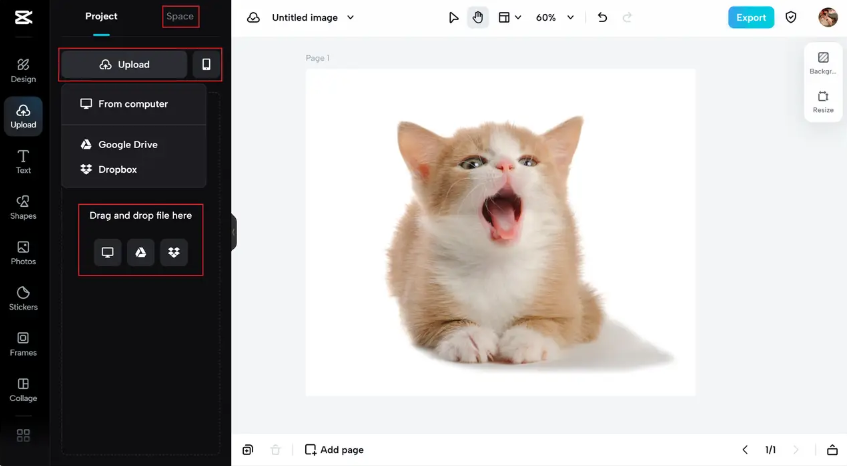Open the layout options dropdown
Image resolution: width=847 pixels, height=466 pixels.
(x=509, y=17)
